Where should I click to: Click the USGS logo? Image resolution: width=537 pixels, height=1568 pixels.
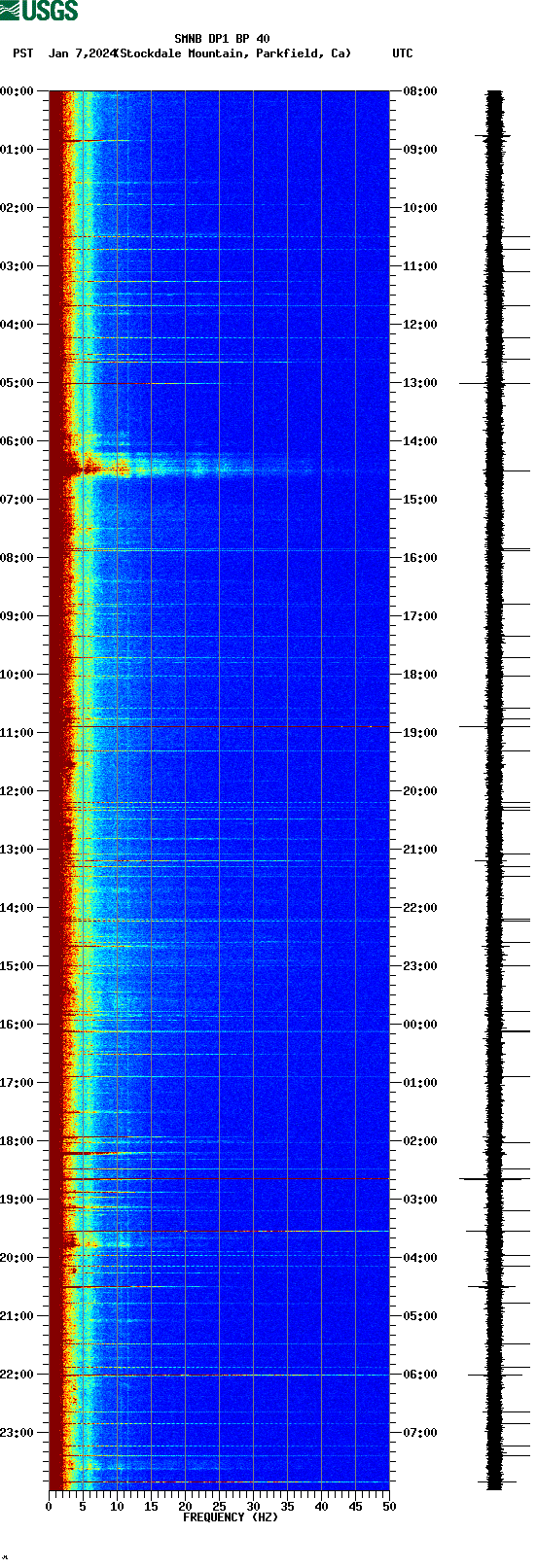[x=39, y=11]
